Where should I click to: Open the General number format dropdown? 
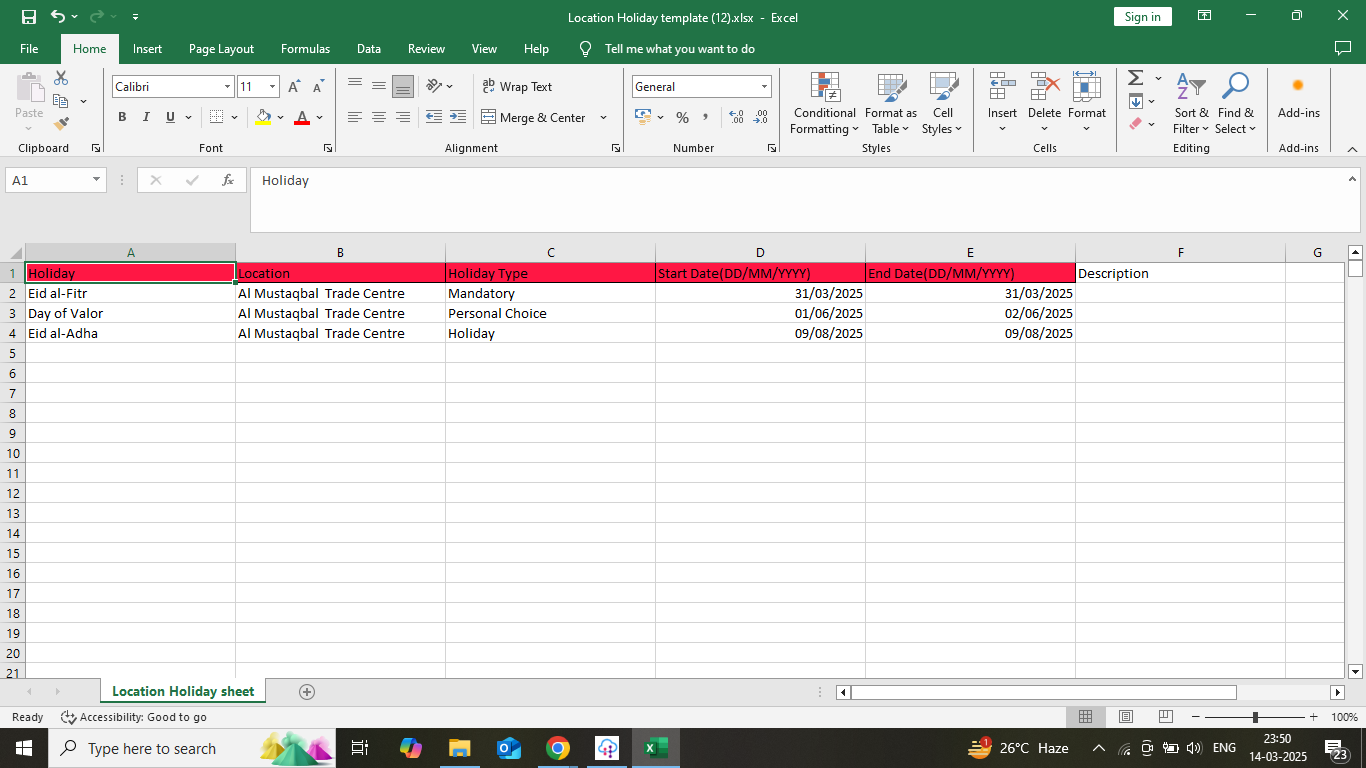tap(764, 87)
